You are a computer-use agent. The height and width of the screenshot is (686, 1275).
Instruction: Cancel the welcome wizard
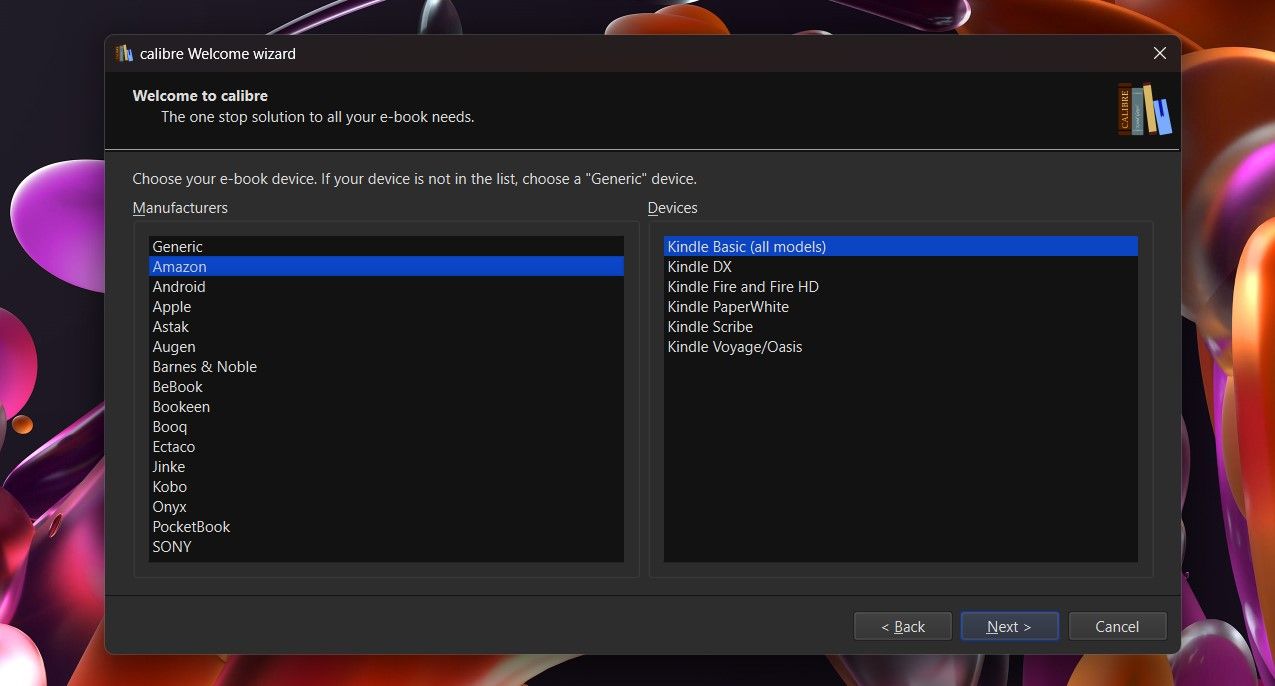pyautogui.click(x=1117, y=625)
